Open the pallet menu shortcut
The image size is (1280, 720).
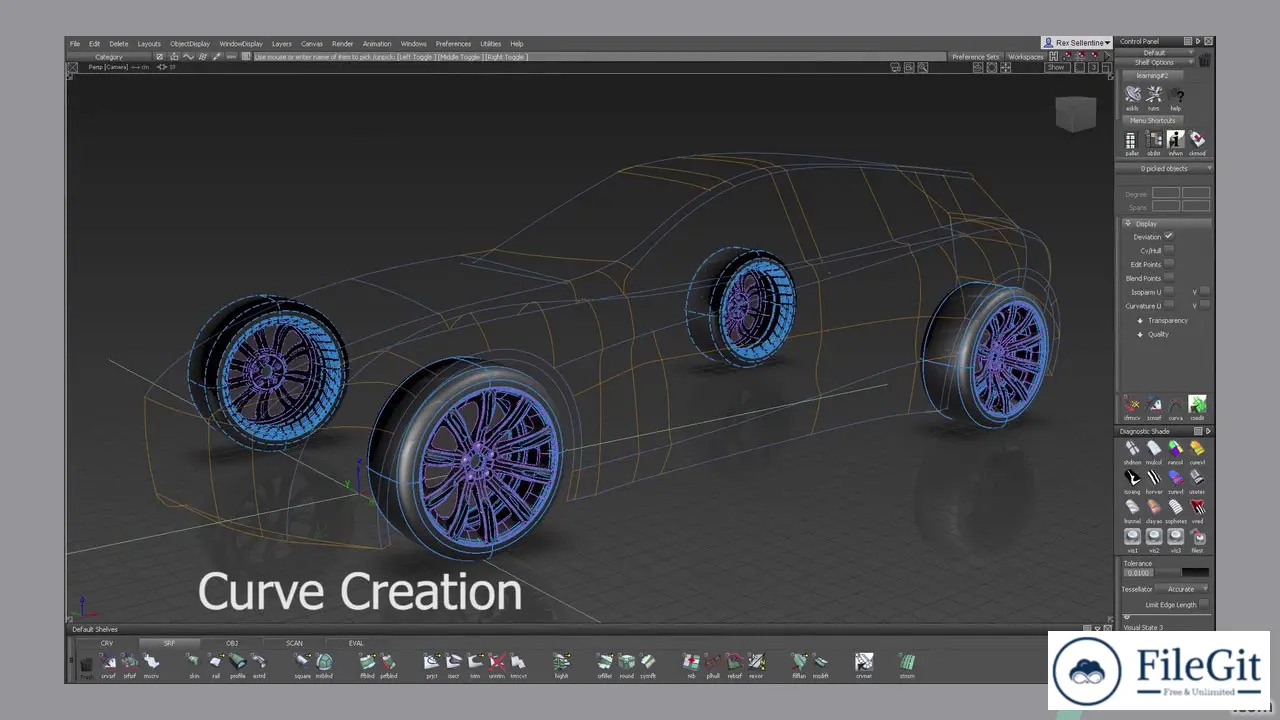pyautogui.click(x=1132, y=142)
